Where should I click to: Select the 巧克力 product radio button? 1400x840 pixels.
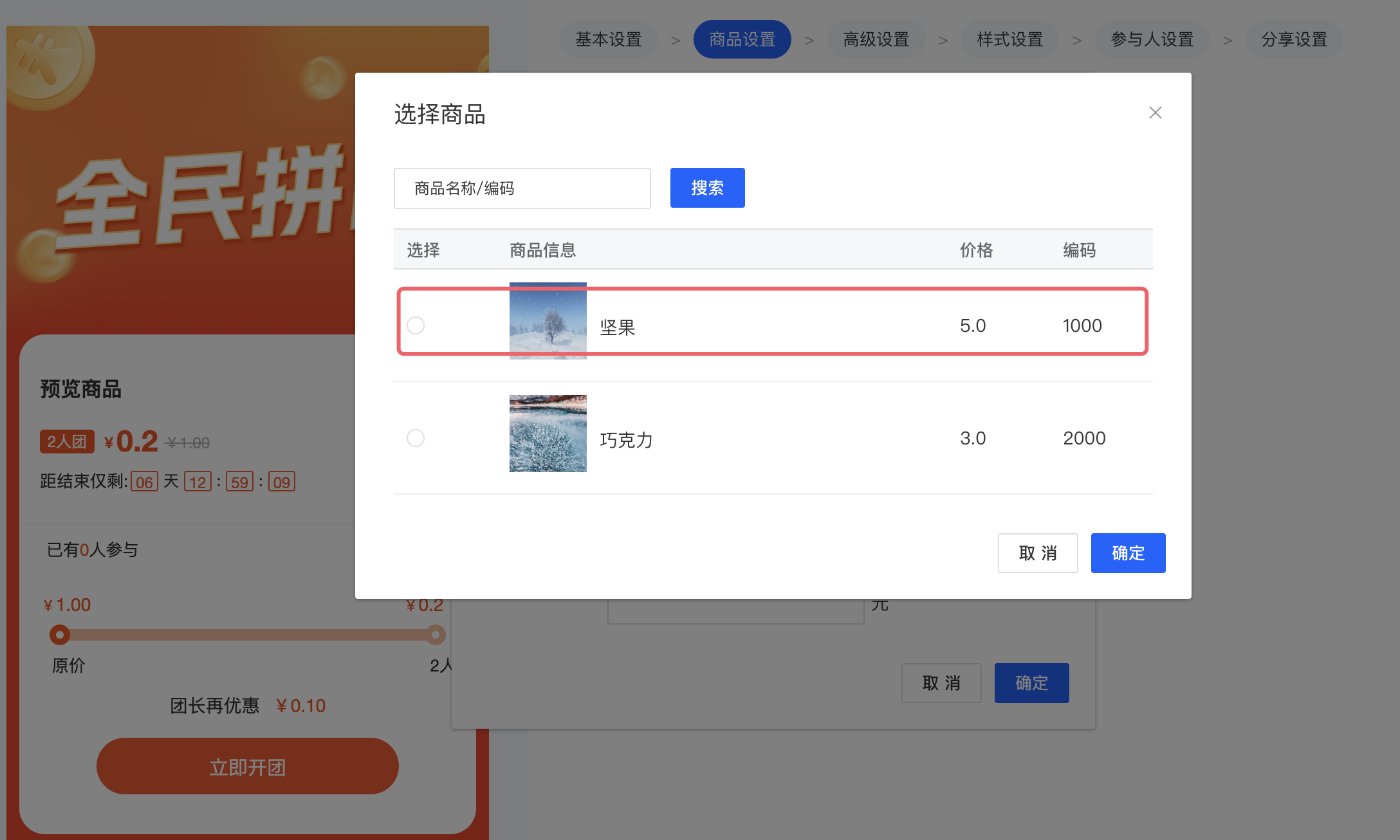click(x=416, y=438)
